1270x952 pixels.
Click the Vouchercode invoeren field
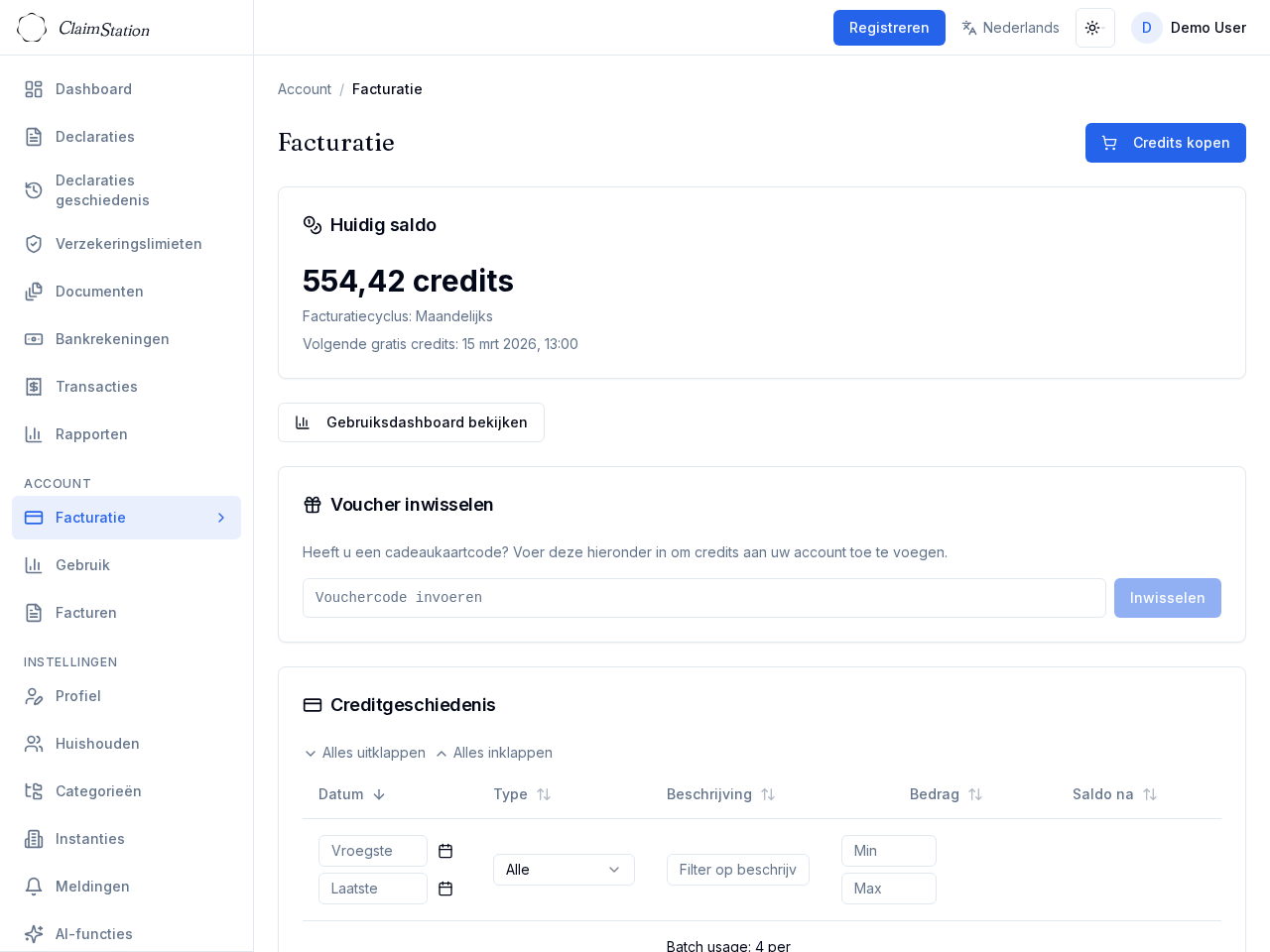point(703,598)
